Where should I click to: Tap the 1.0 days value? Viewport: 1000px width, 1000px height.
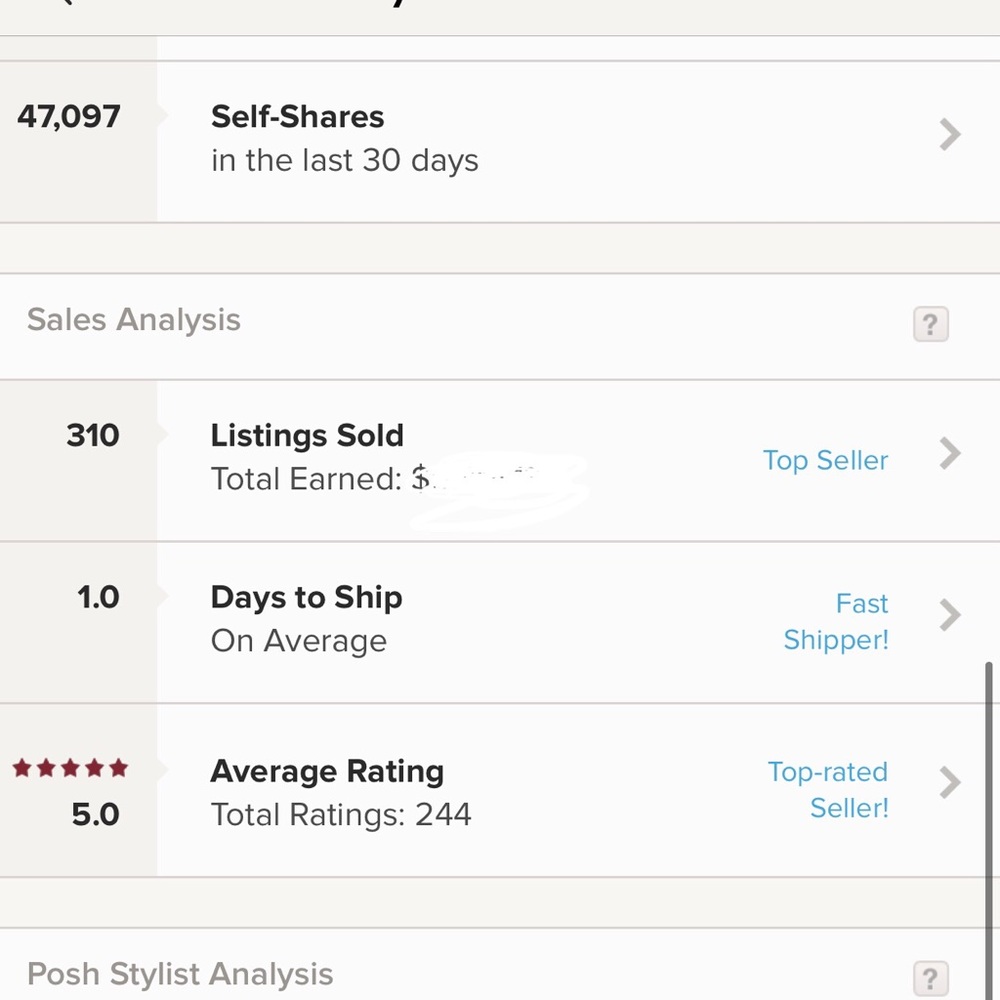98,598
